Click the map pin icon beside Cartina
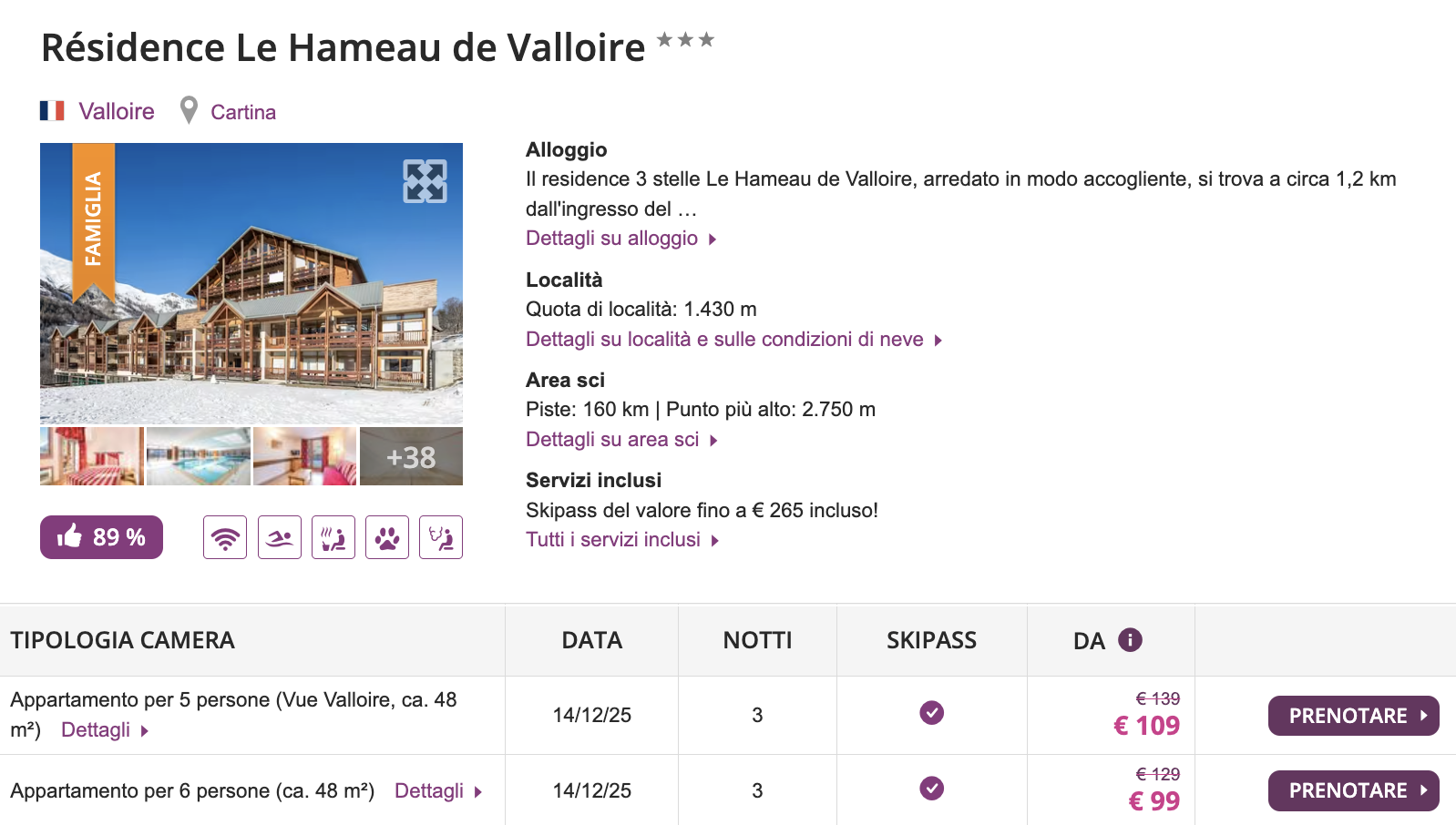The image size is (1456, 825). coord(189,110)
